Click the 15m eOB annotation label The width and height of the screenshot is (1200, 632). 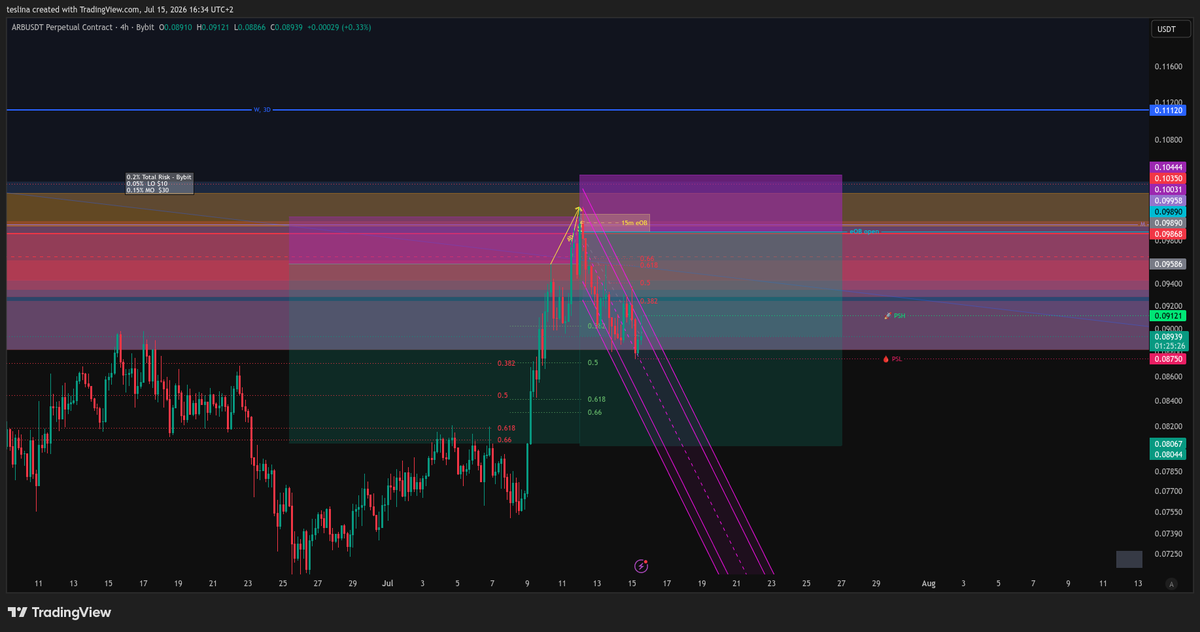(x=634, y=223)
